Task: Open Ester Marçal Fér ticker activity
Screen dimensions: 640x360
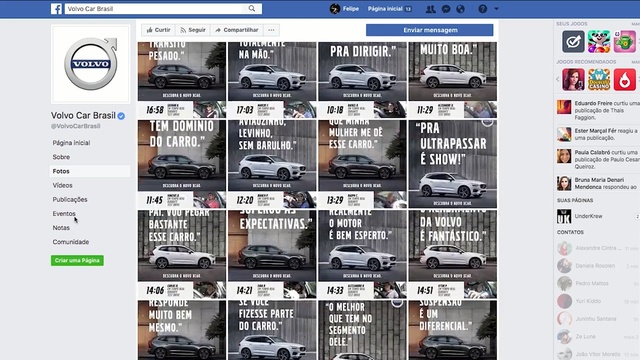Action: [x=597, y=134]
